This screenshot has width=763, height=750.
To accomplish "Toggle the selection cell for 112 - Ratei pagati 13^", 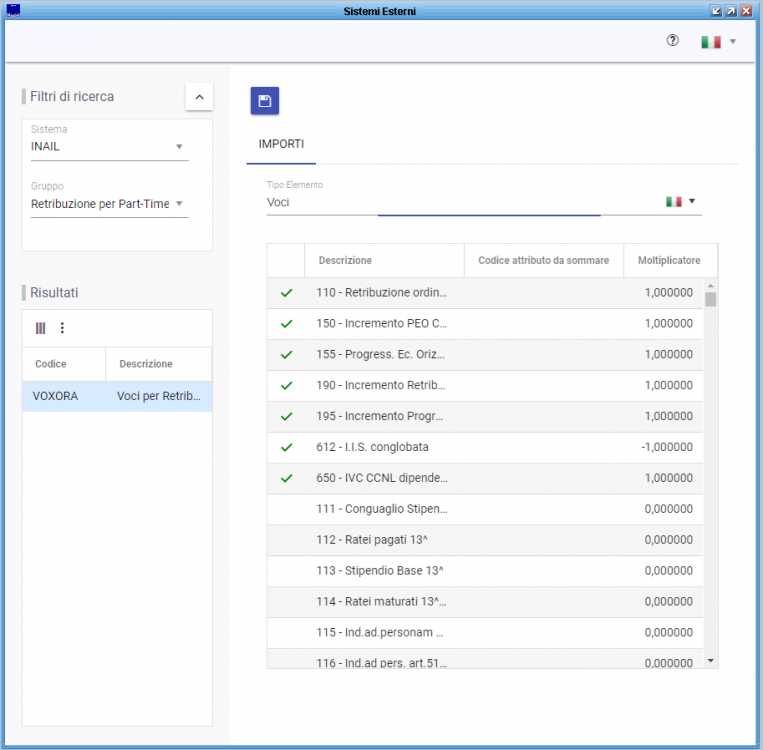I will (286, 540).
